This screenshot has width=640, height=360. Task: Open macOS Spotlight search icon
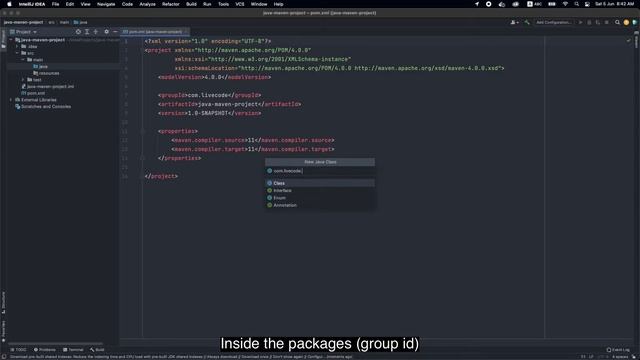[x=576, y=4]
